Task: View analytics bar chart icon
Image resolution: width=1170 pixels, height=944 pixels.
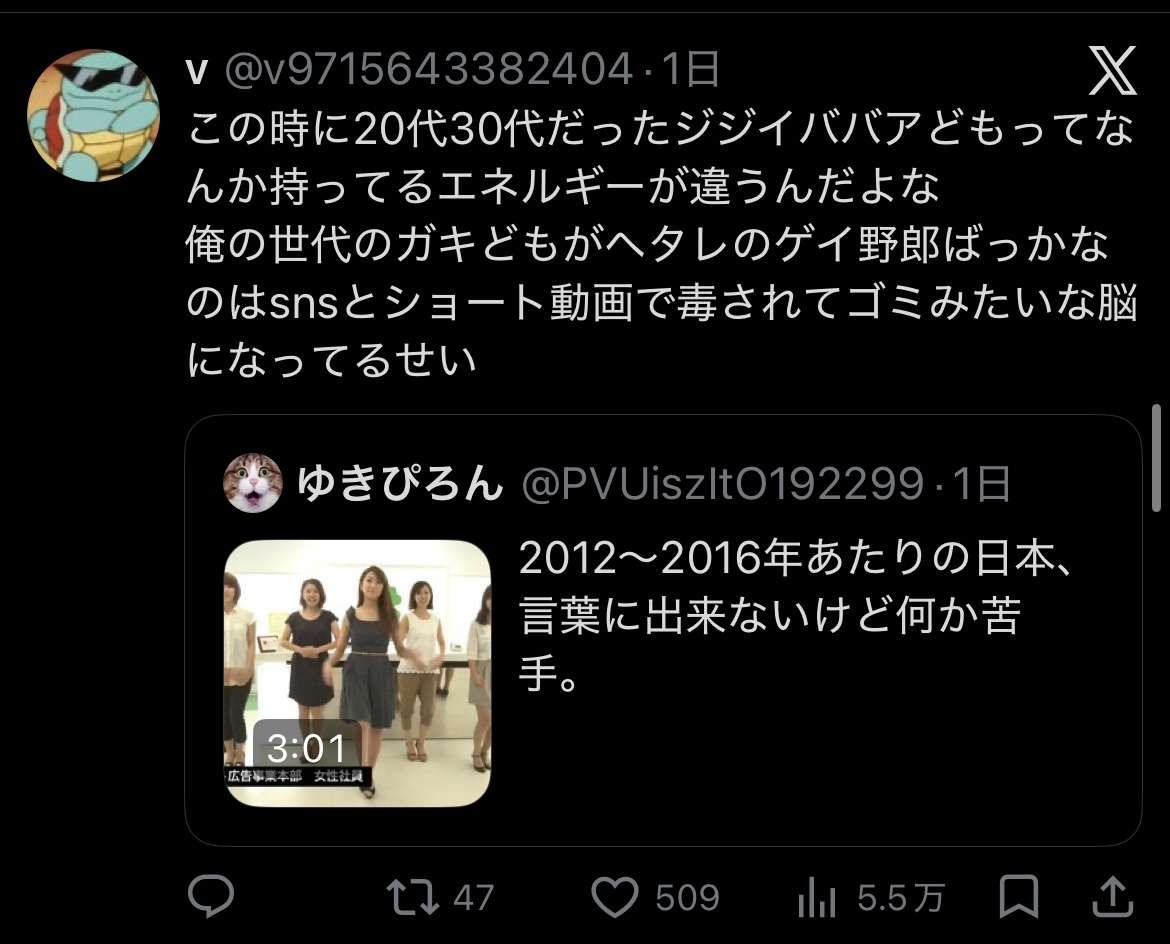Action: tap(816, 897)
